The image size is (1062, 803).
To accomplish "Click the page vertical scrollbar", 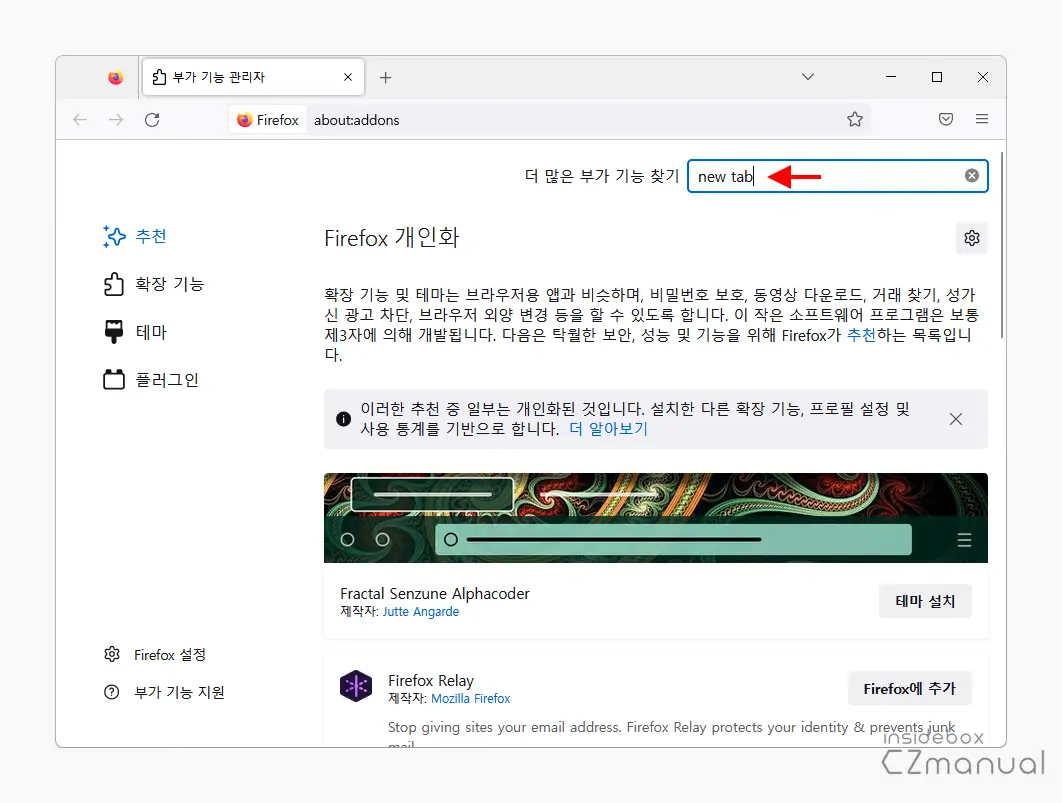I will point(1002,245).
